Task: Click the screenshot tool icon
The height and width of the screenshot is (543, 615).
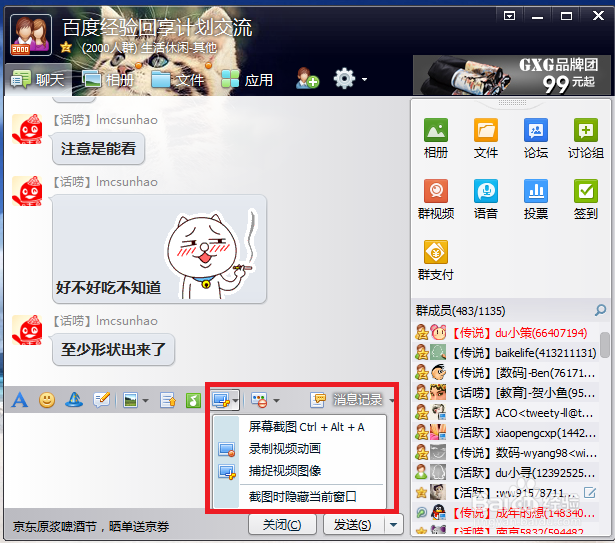Action: coord(221,400)
